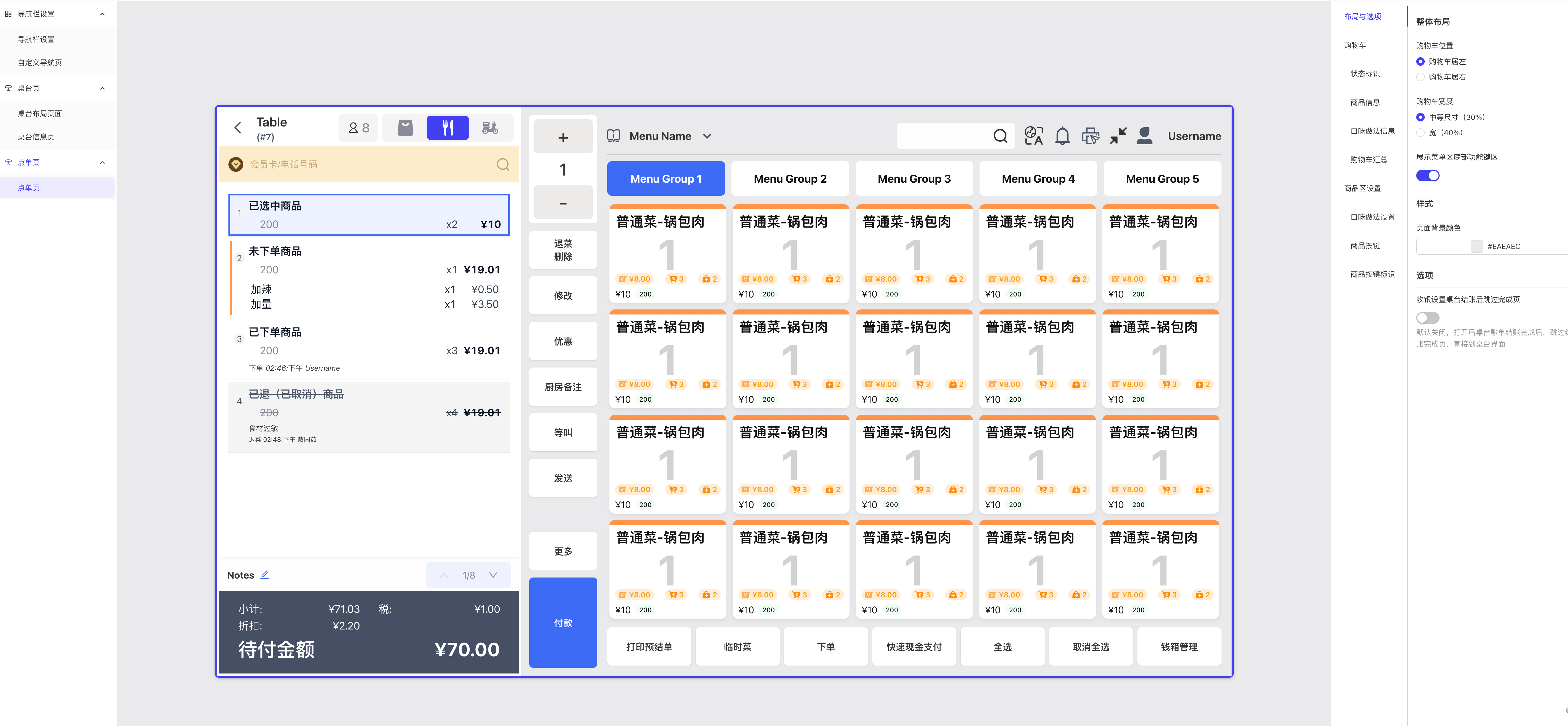
Task: Click the language translation icon
Action: click(1034, 136)
